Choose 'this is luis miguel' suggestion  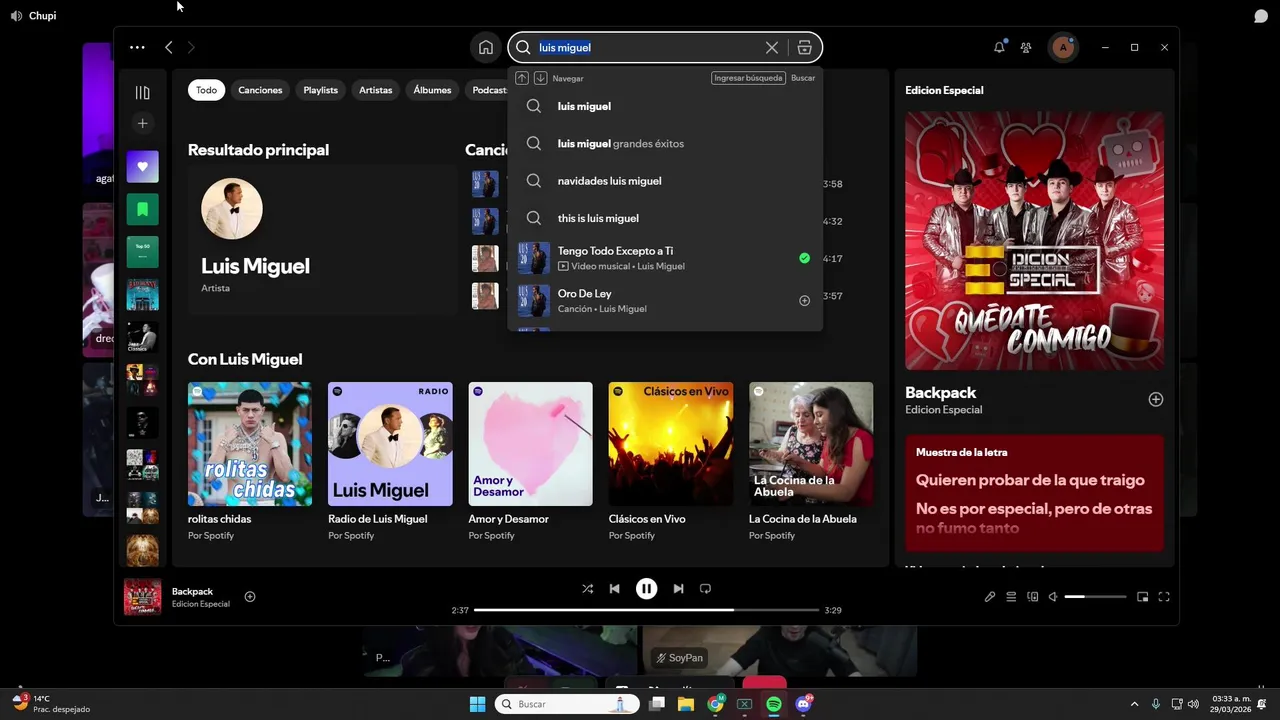665,218
